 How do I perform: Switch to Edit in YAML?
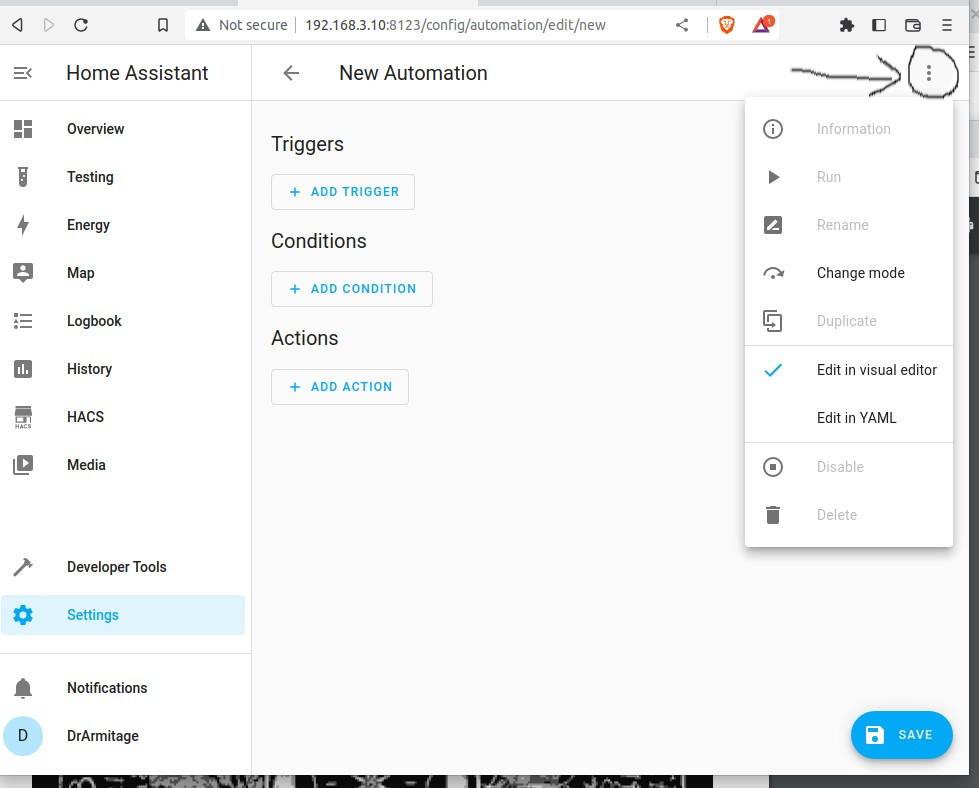(849, 418)
